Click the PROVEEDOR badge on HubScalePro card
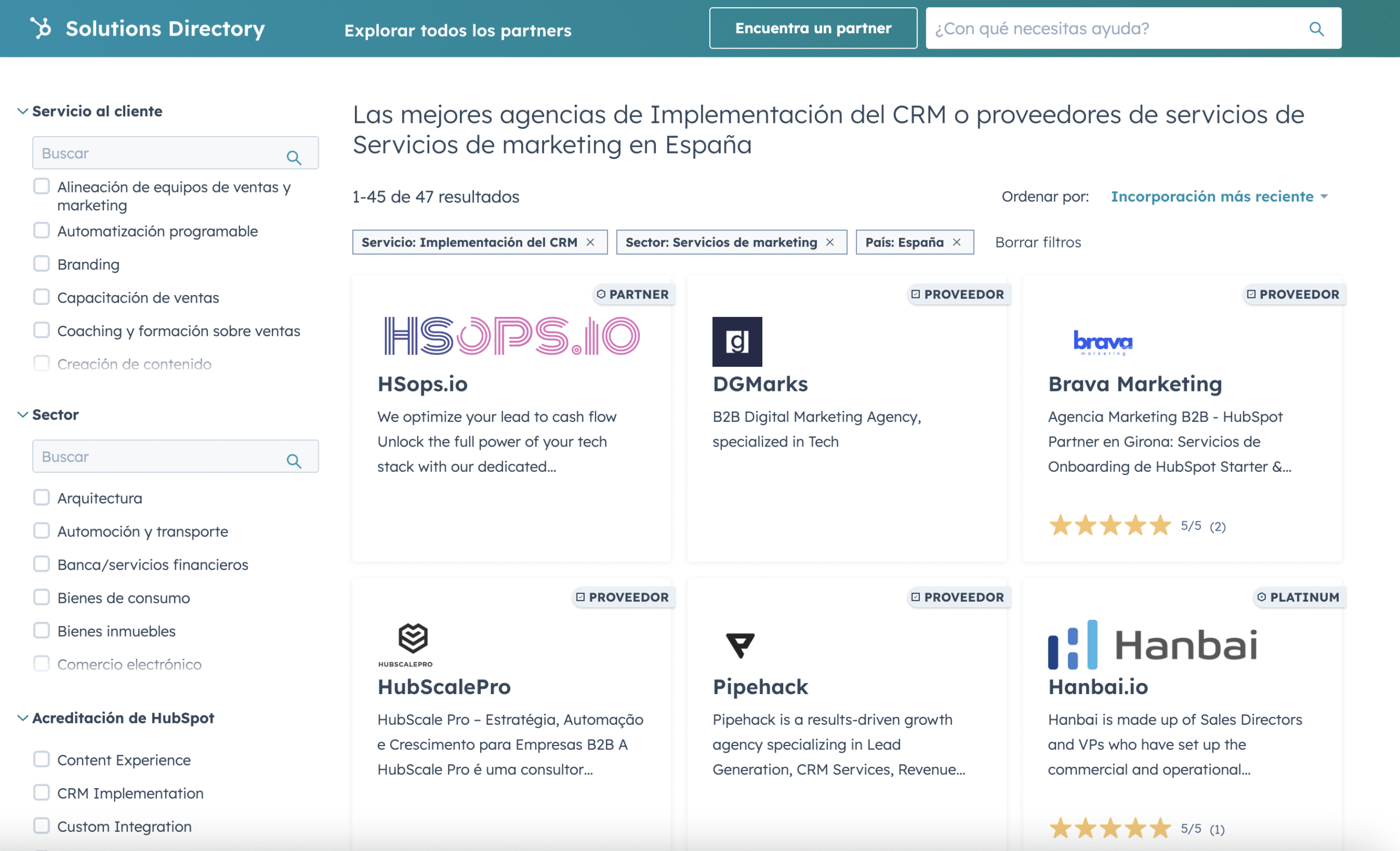Viewport: 1400px width, 851px height. coord(623,597)
